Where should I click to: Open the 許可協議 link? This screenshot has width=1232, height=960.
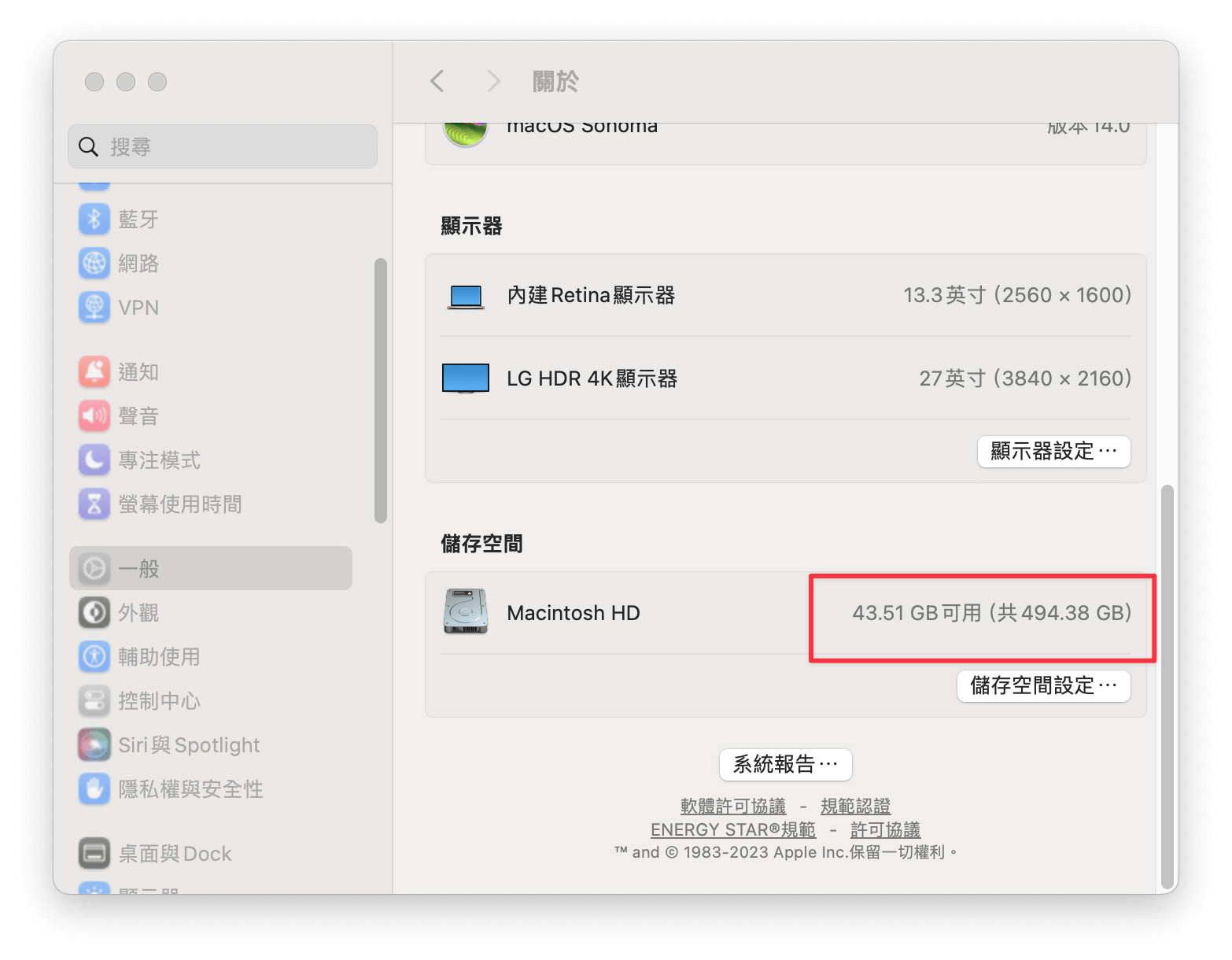coord(885,830)
